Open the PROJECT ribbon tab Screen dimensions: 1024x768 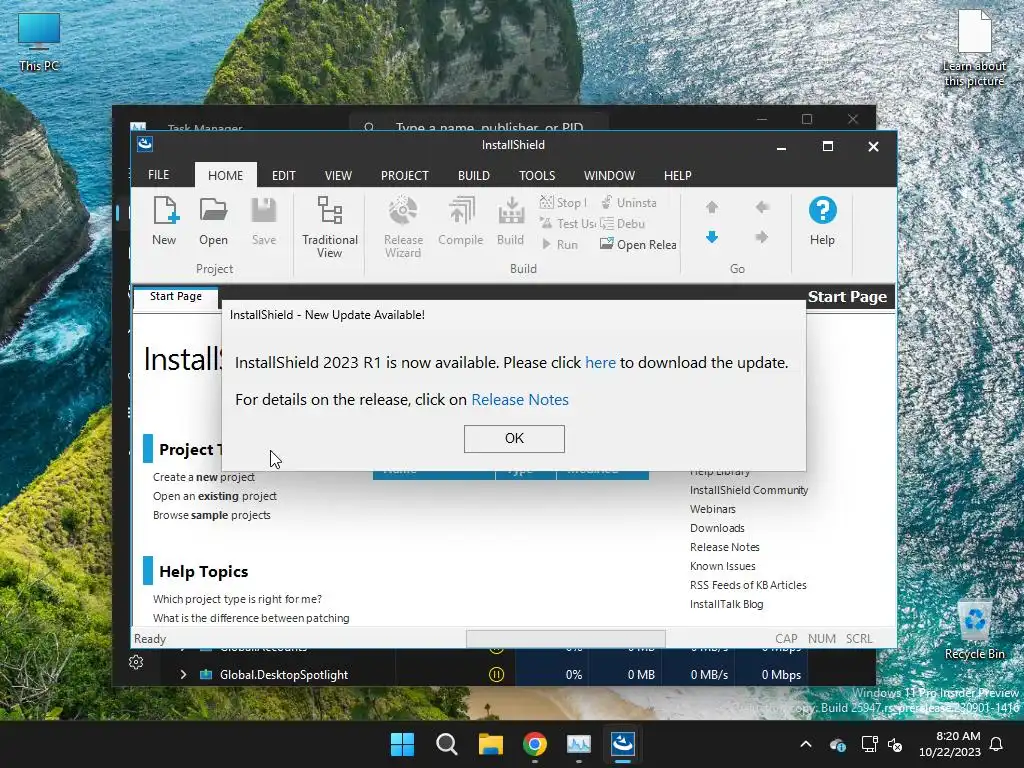[405, 175]
